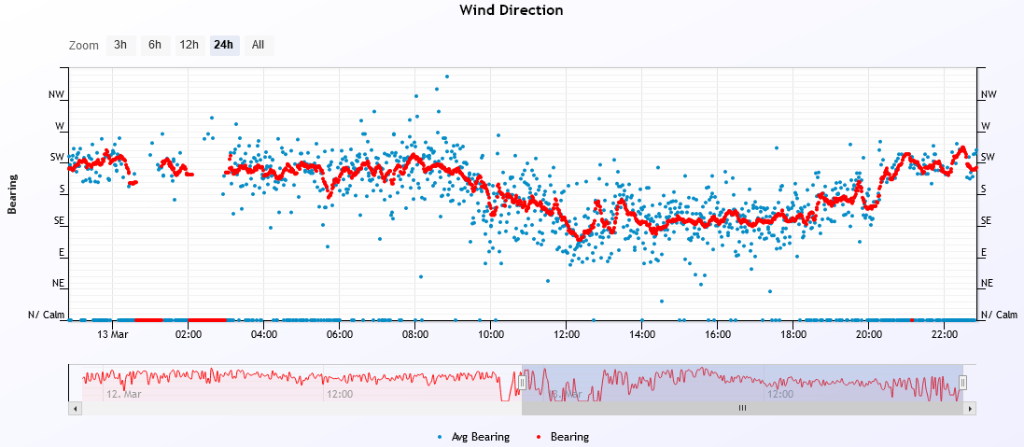Show all data with All zoom button
This screenshot has width=1024, height=447.
(x=259, y=45)
